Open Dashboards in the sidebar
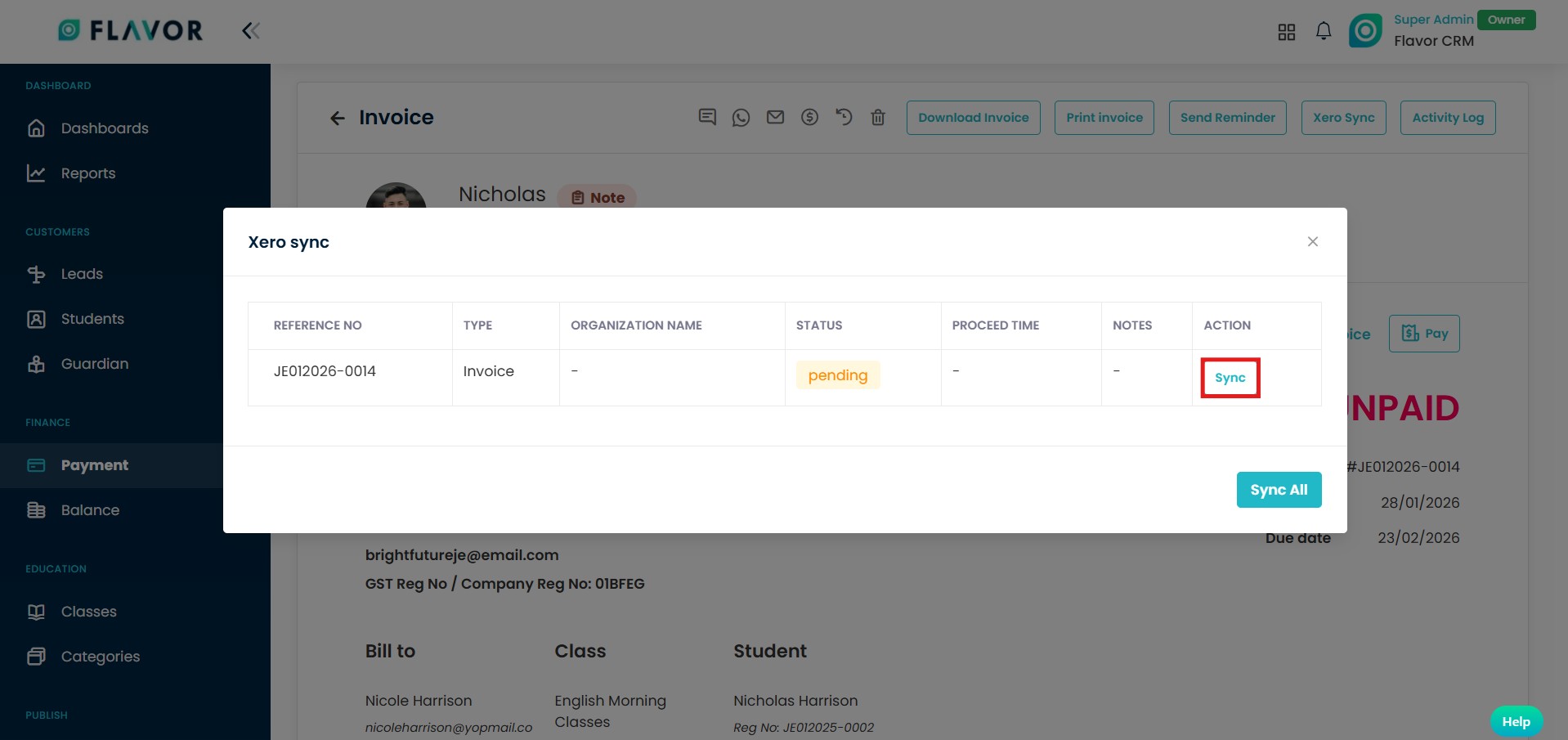1568x740 pixels. tap(105, 128)
